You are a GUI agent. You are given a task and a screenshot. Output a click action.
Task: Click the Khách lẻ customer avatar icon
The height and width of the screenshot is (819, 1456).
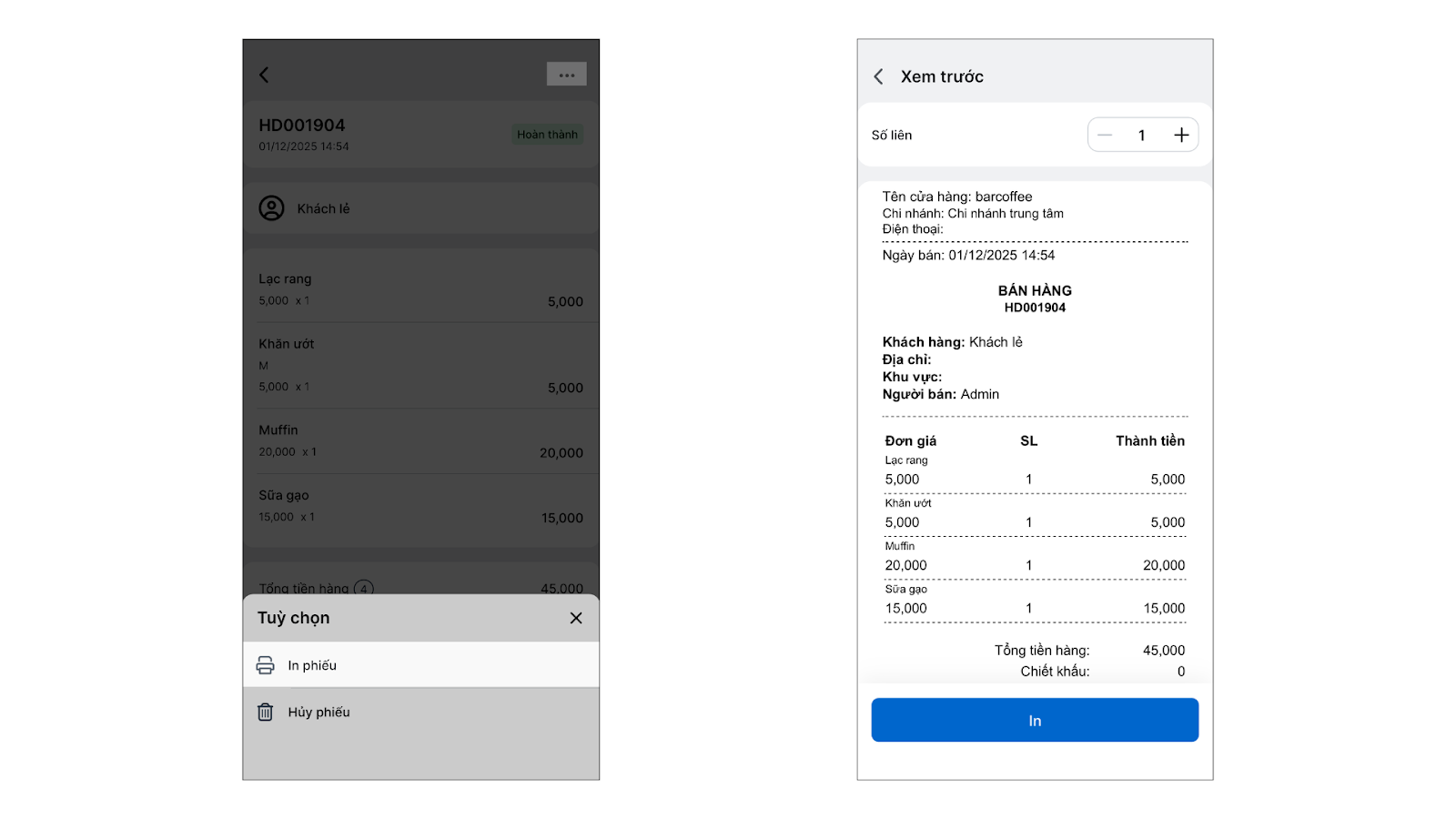pos(271,208)
